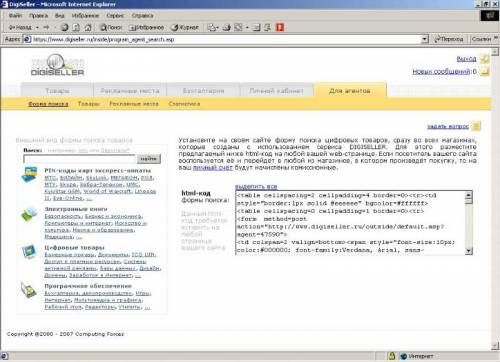This screenshot has width=500, height=362.
Task: Expand the address bar dropdown arrow
Action: click(424, 39)
